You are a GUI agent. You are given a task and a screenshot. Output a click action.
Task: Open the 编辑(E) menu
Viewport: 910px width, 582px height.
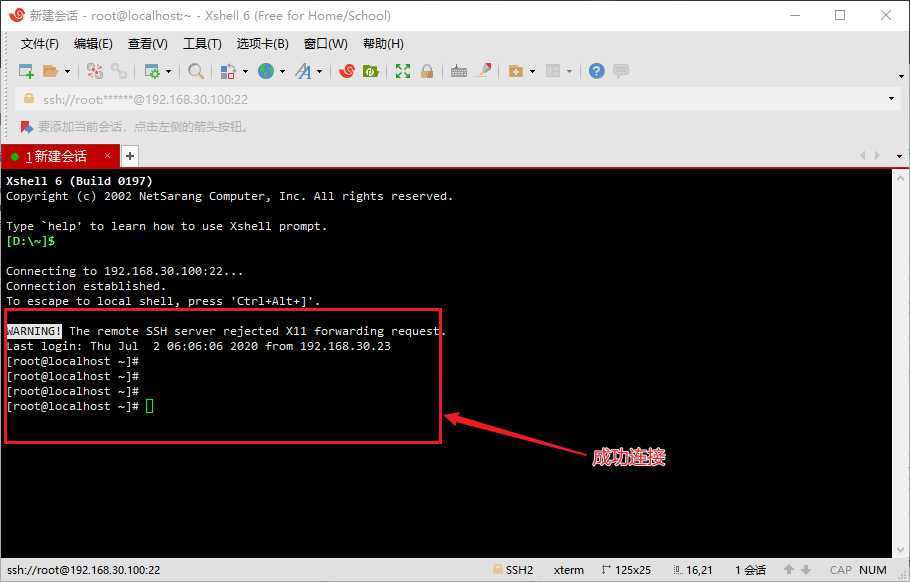pyautogui.click(x=93, y=44)
